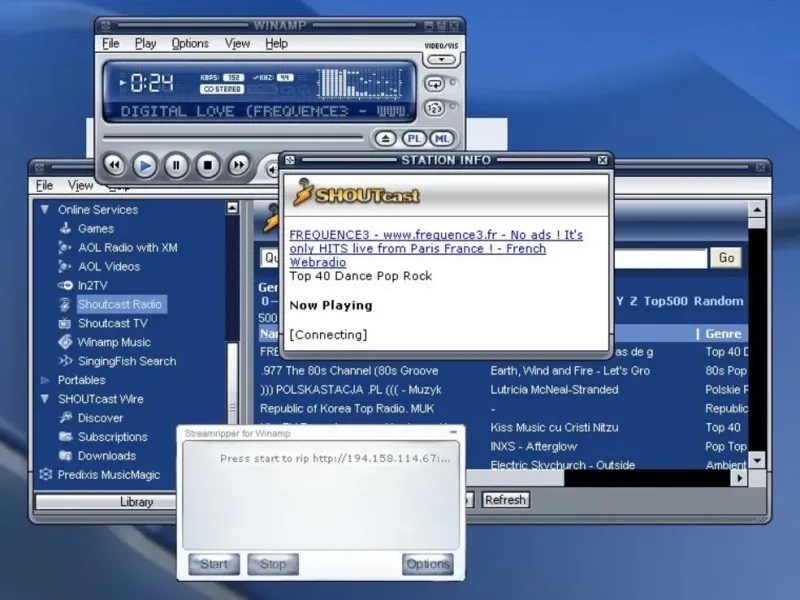Toggle the repeat button in Winamp

pos(435,83)
